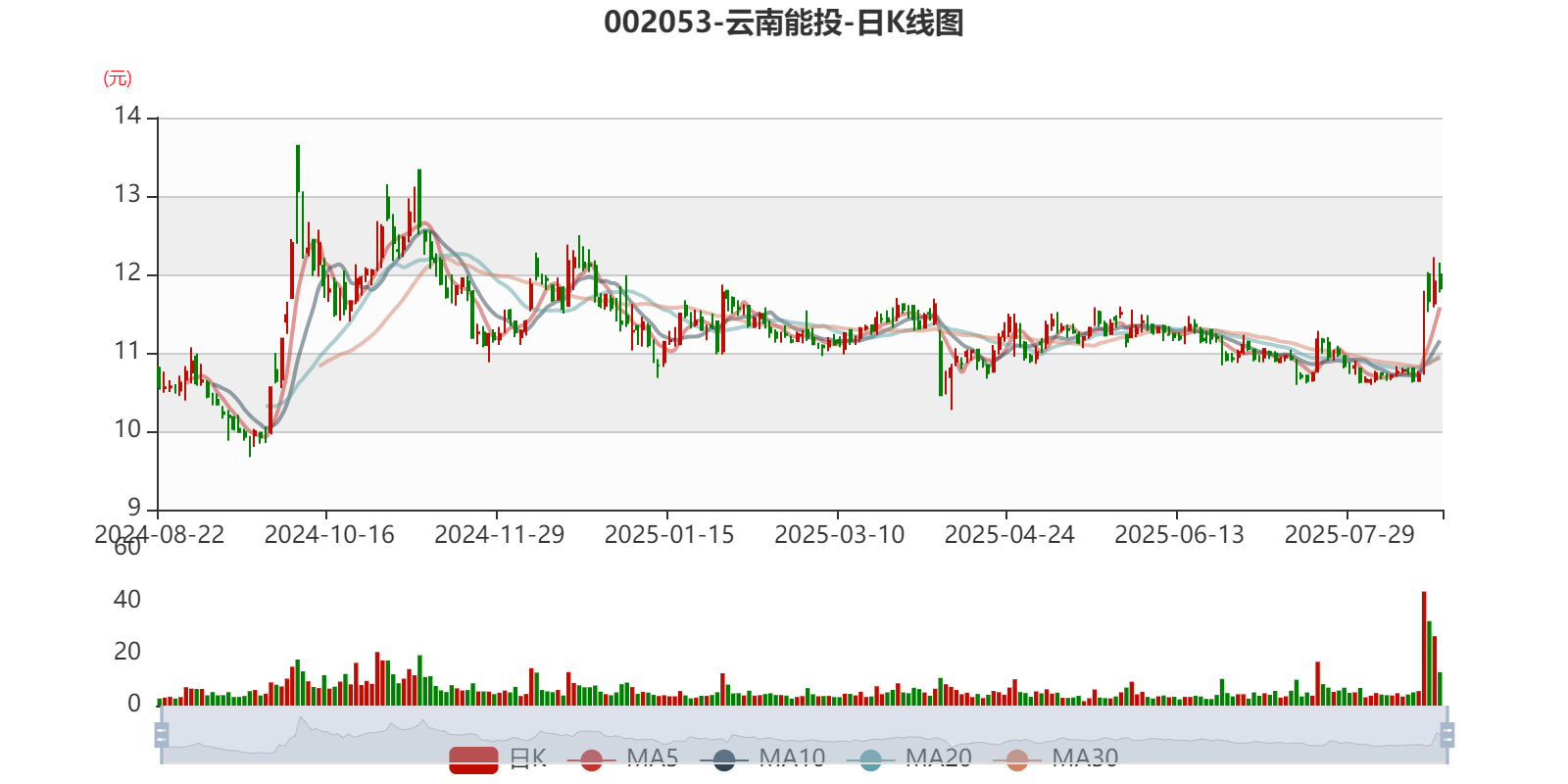The height and width of the screenshot is (784, 1568).
Task: Click the price axis label 11
Action: pyautogui.click(x=127, y=352)
